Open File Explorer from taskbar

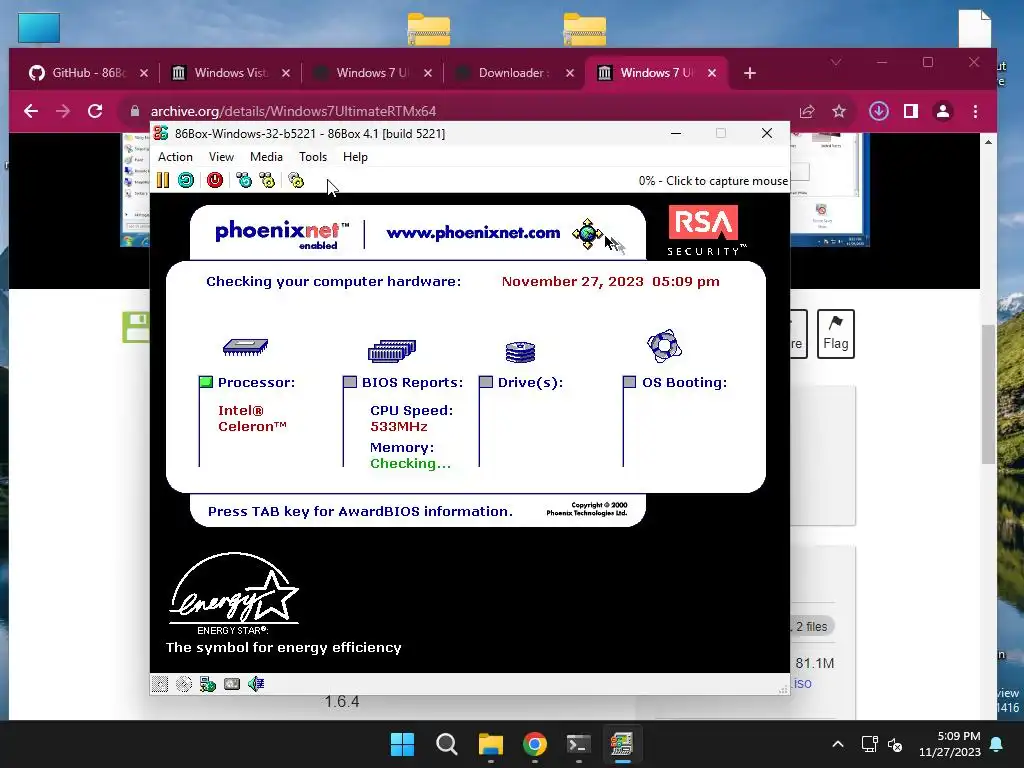(x=490, y=744)
